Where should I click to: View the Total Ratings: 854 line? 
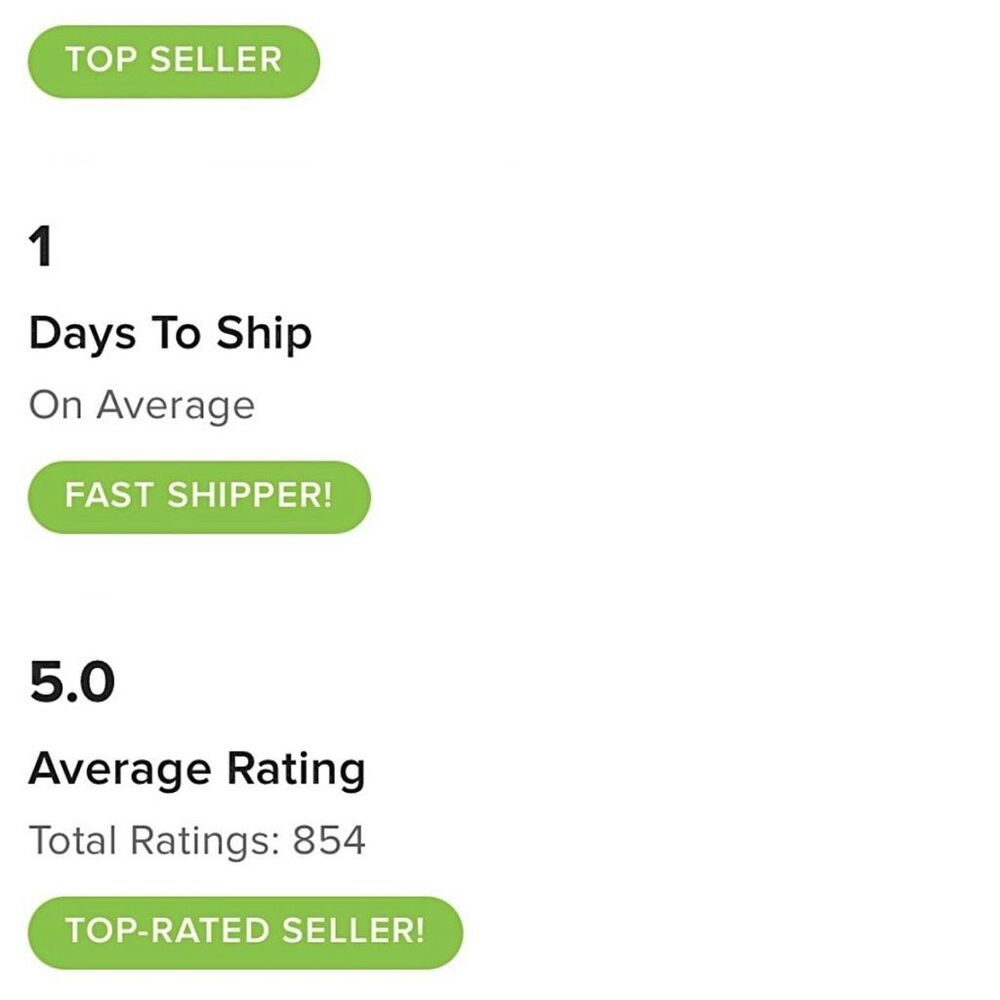click(197, 840)
